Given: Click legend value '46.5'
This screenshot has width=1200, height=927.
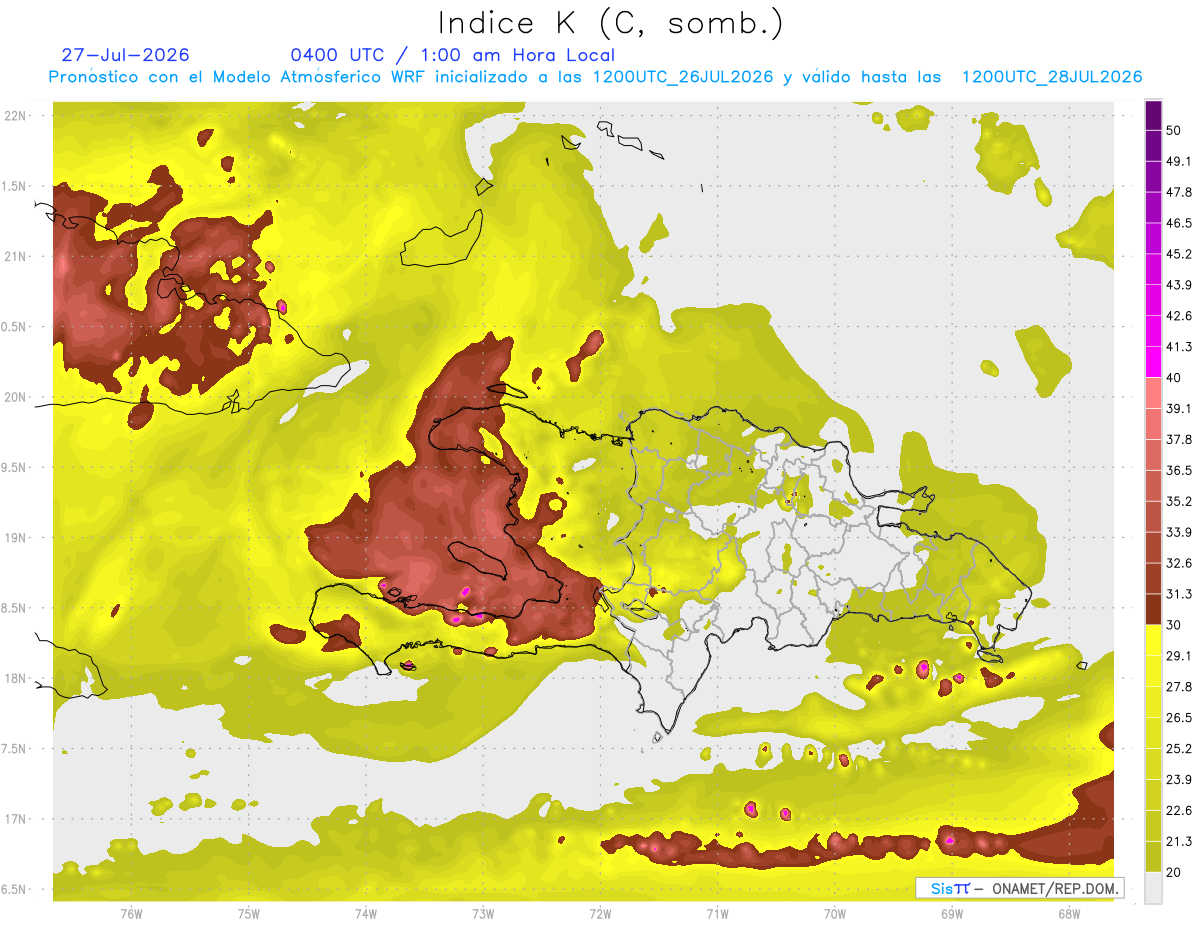Looking at the screenshot, I should pos(1179,223).
